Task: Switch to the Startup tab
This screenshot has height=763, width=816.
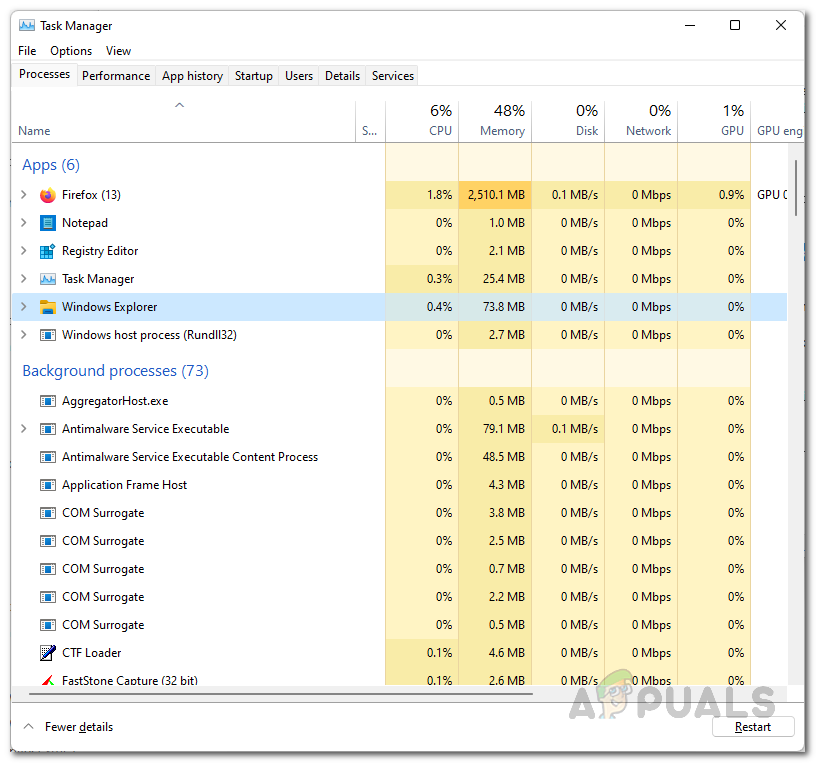Action: tap(253, 76)
